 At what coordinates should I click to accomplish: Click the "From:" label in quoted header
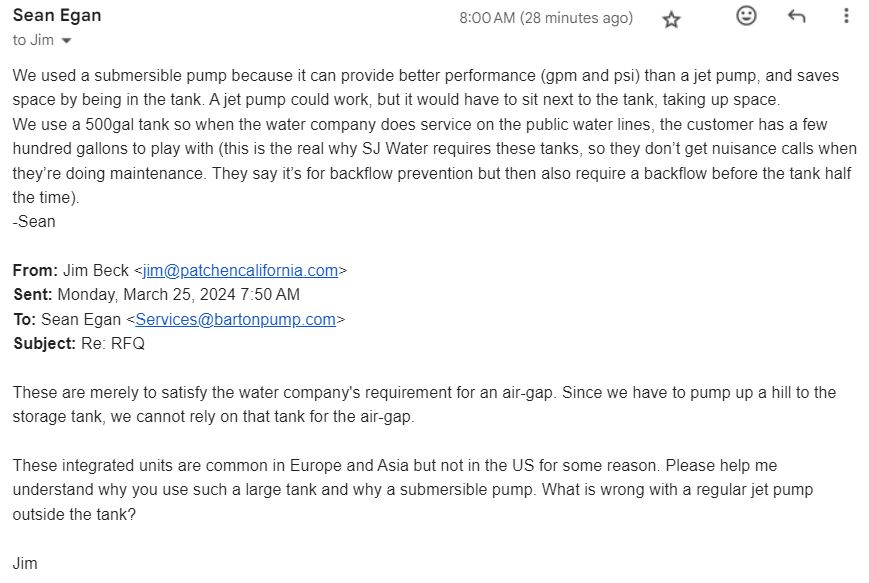click(x=35, y=270)
